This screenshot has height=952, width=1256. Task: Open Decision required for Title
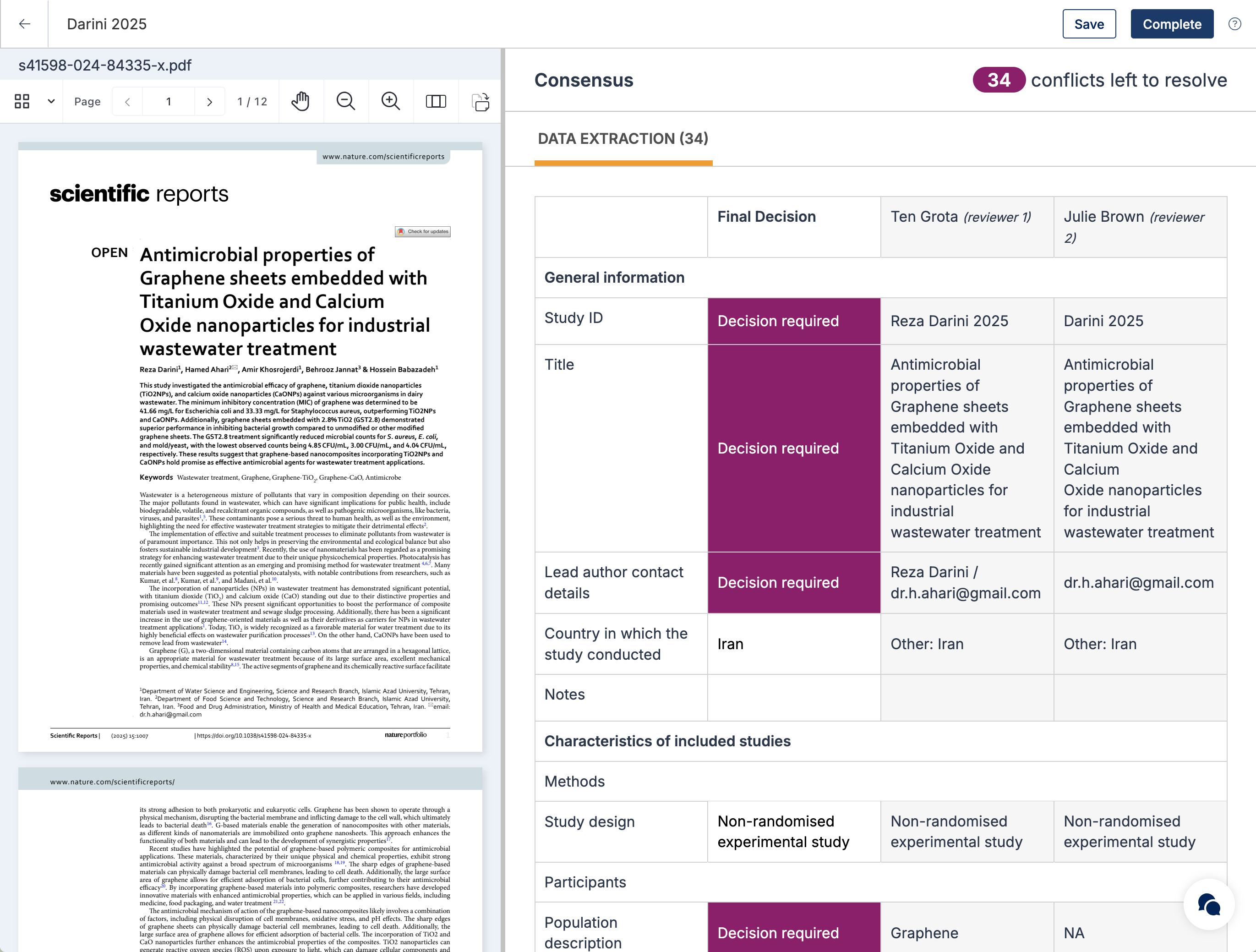[x=794, y=448]
